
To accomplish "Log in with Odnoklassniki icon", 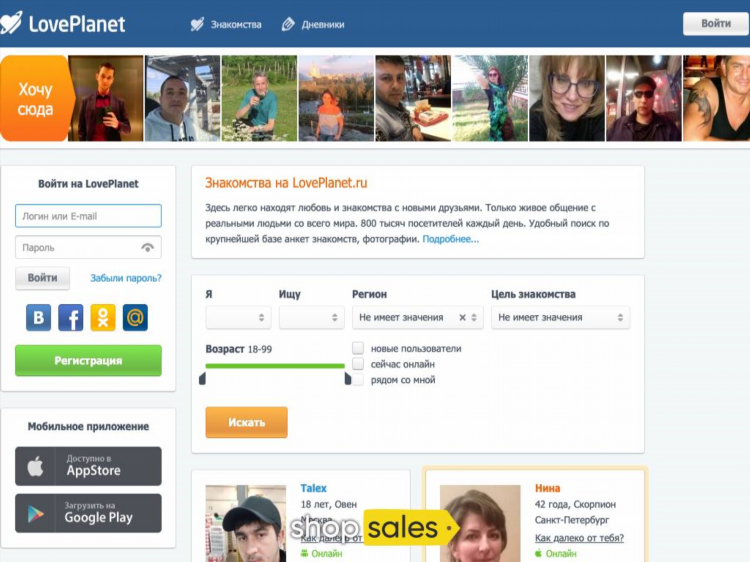I will tap(103, 318).
